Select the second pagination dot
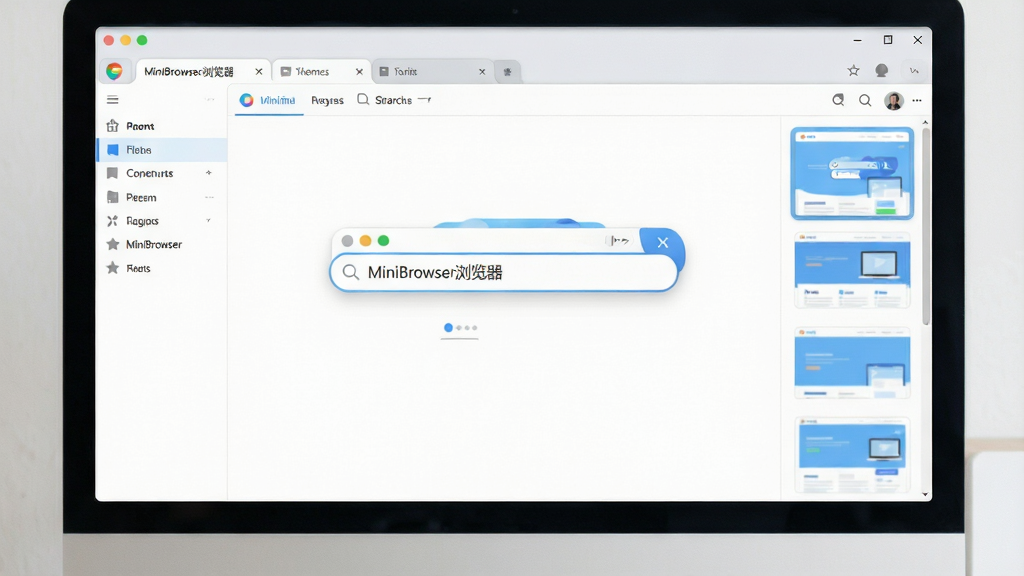 coord(458,328)
